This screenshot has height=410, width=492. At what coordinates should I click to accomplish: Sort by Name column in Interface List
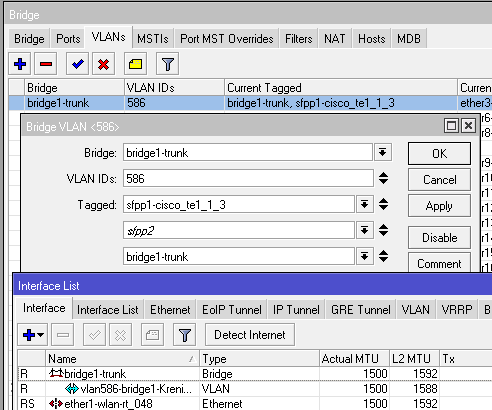coord(122,359)
